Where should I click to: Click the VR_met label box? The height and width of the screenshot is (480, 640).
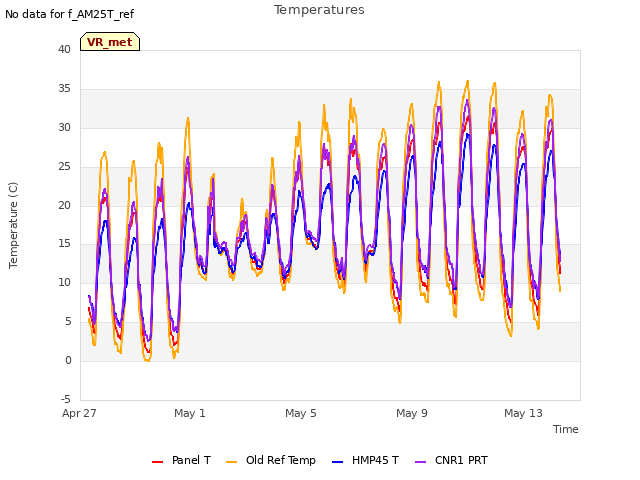[x=110, y=42]
